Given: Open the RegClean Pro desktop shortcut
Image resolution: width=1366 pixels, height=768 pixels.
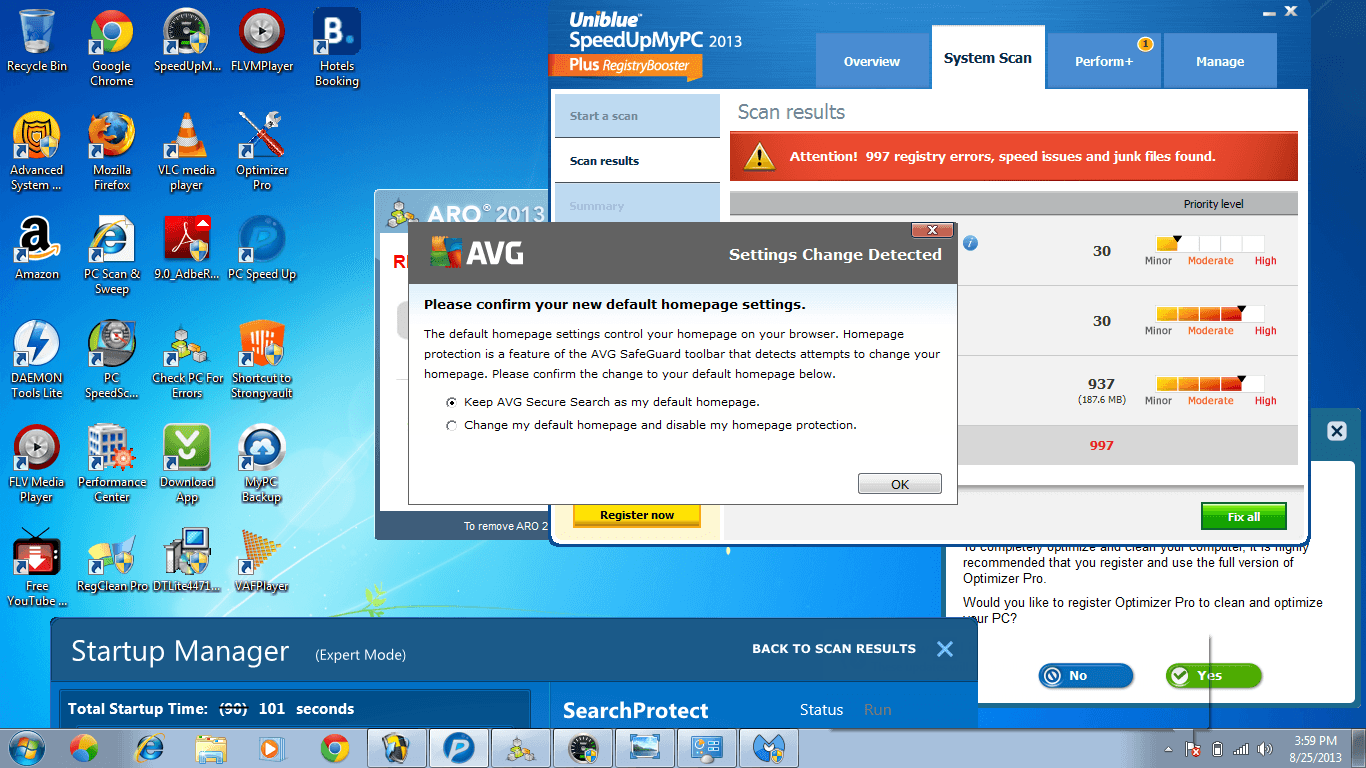Looking at the screenshot, I should click(111, 562).
